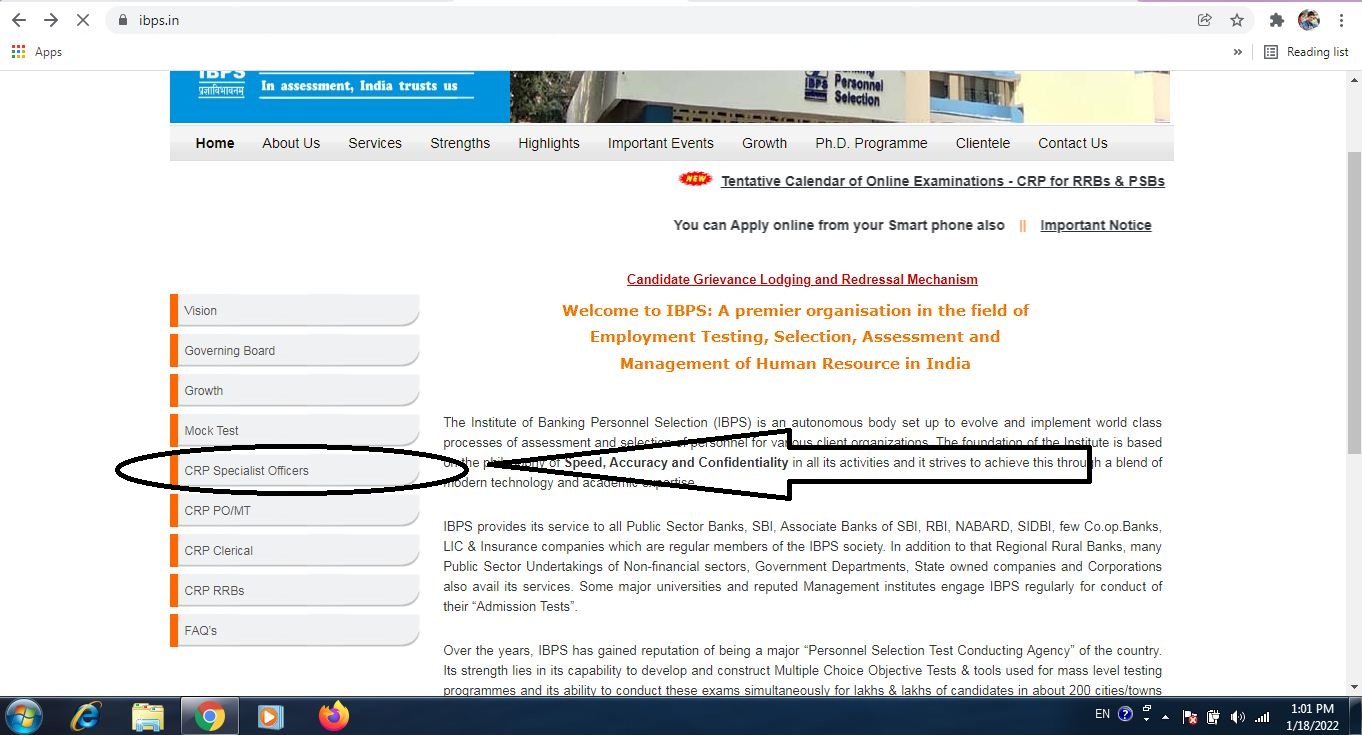Select Growth in left sidebar

pyautogui.click(x=294, y=390)
